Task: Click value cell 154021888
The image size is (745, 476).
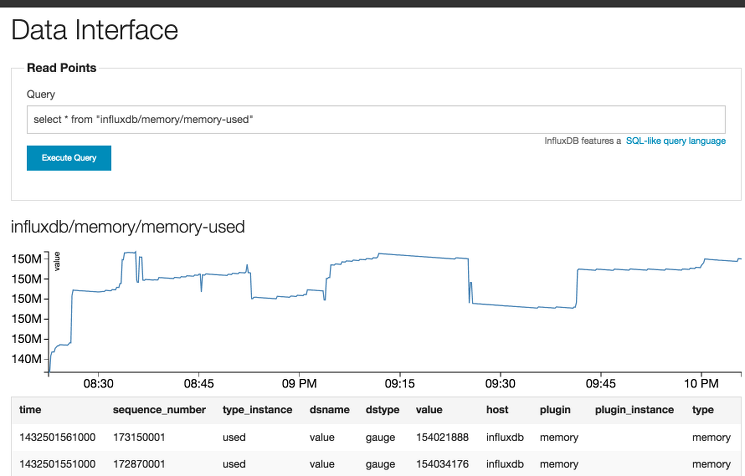Action: (442, 437)
